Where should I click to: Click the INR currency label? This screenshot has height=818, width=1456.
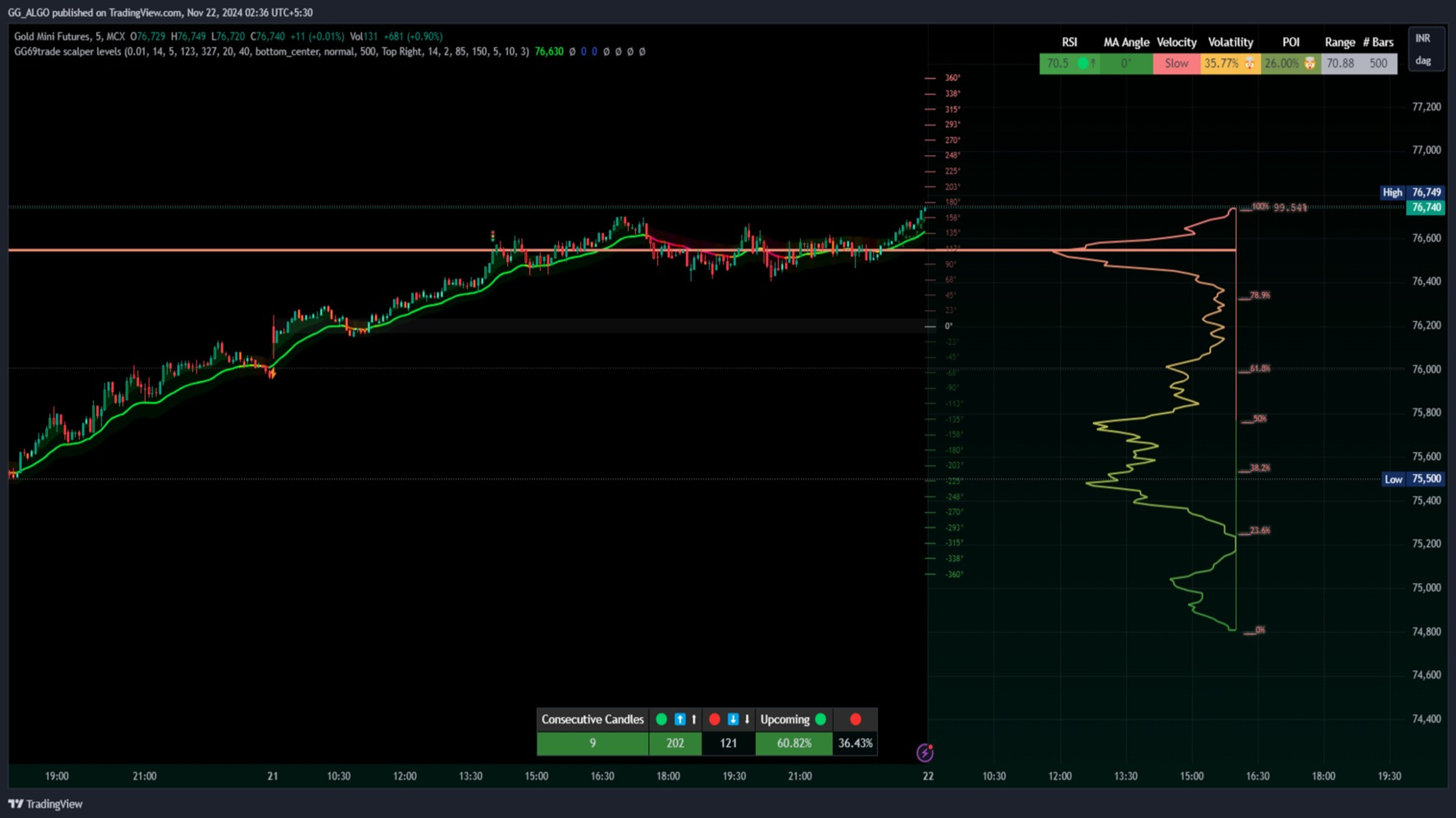click(x=1422, y=38)
